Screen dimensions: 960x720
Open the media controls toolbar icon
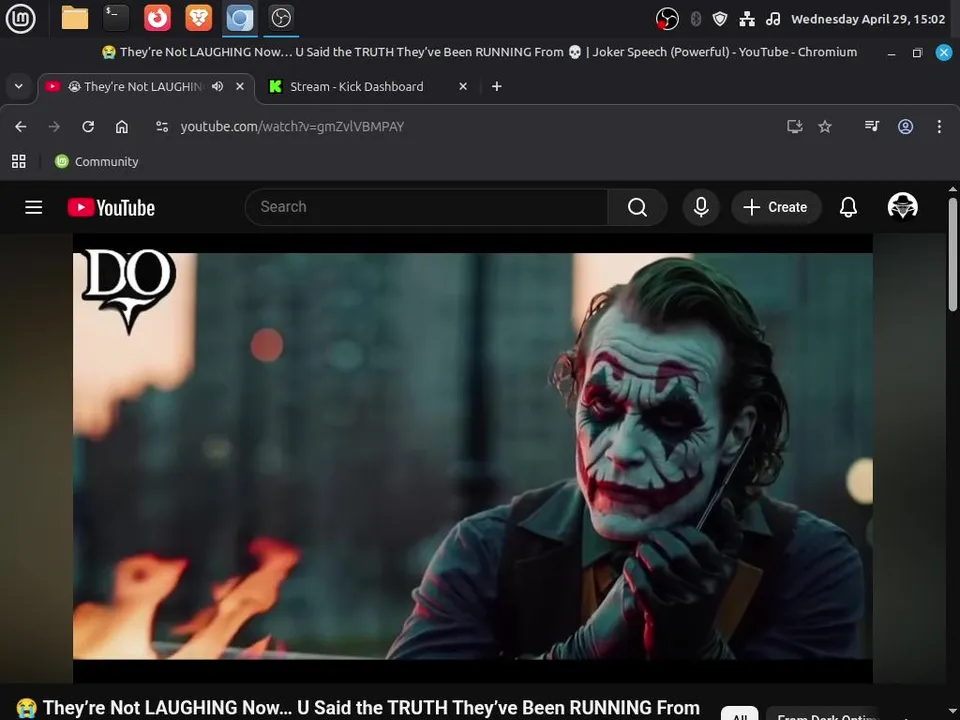pos(872,127)
